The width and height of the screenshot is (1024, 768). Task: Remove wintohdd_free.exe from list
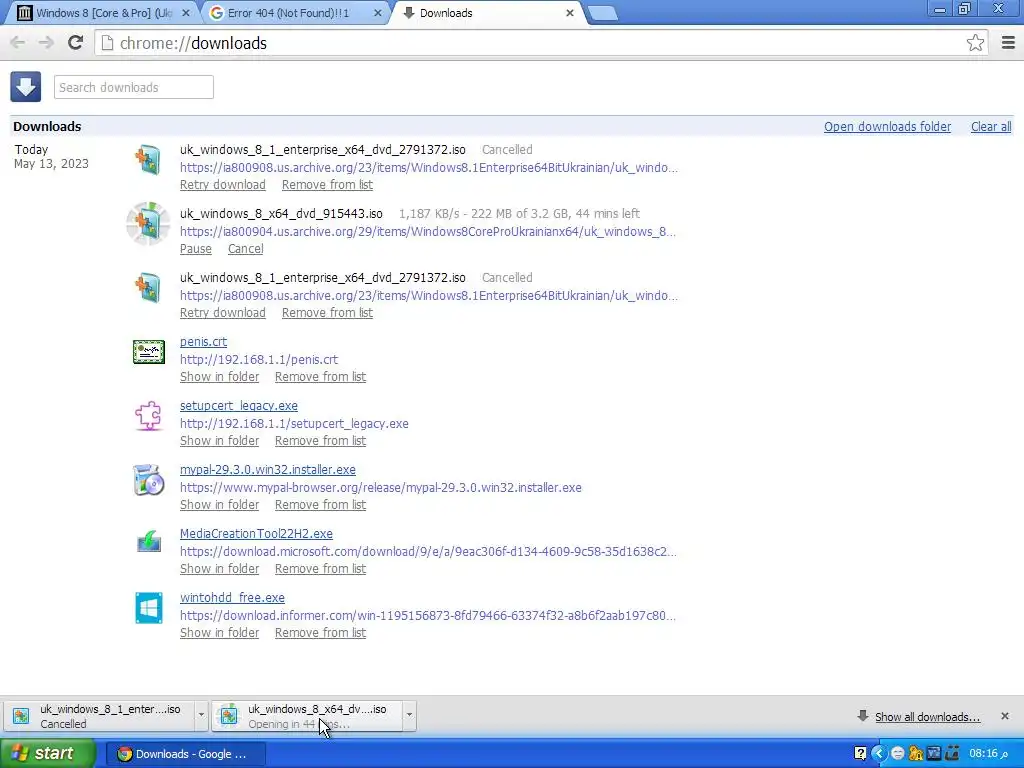(320, 633)
